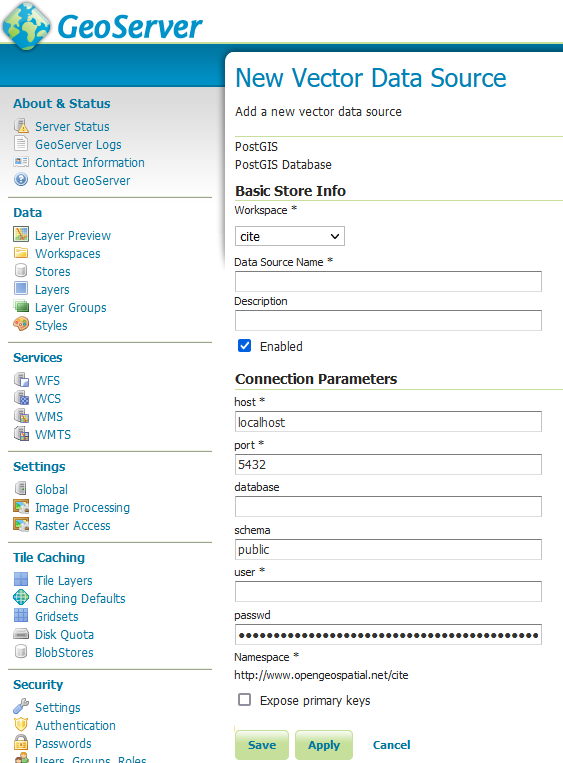This screenshot has height=763, width=563.
Task: Check the Expose primary keys checkbox
Action: [244, 700]
